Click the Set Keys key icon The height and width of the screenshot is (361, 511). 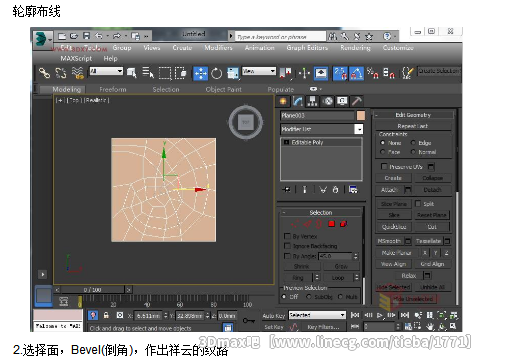[249, 320]
